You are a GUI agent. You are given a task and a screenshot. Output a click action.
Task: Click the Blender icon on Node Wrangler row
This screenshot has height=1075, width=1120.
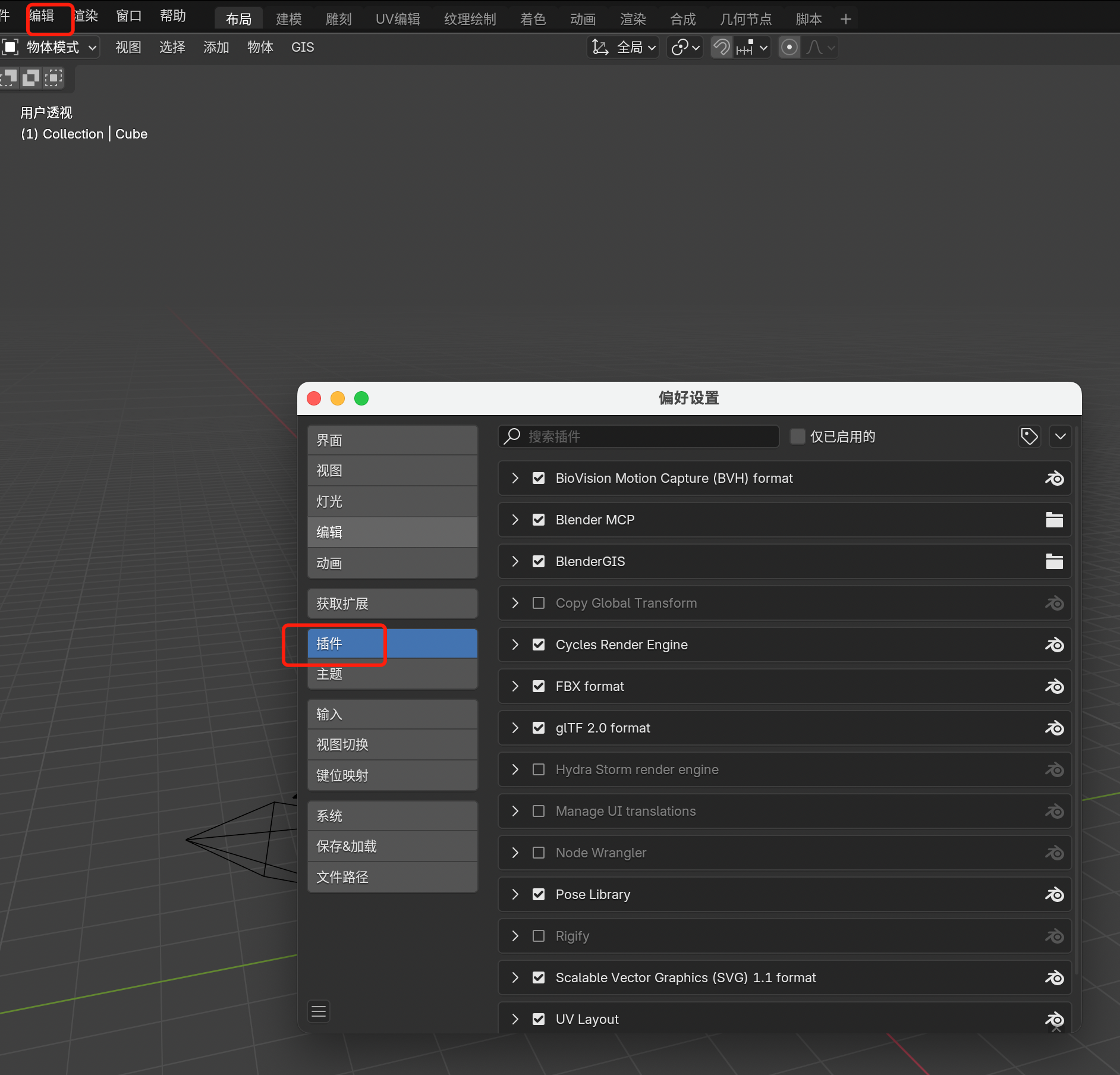click(x=1054, y=853)
